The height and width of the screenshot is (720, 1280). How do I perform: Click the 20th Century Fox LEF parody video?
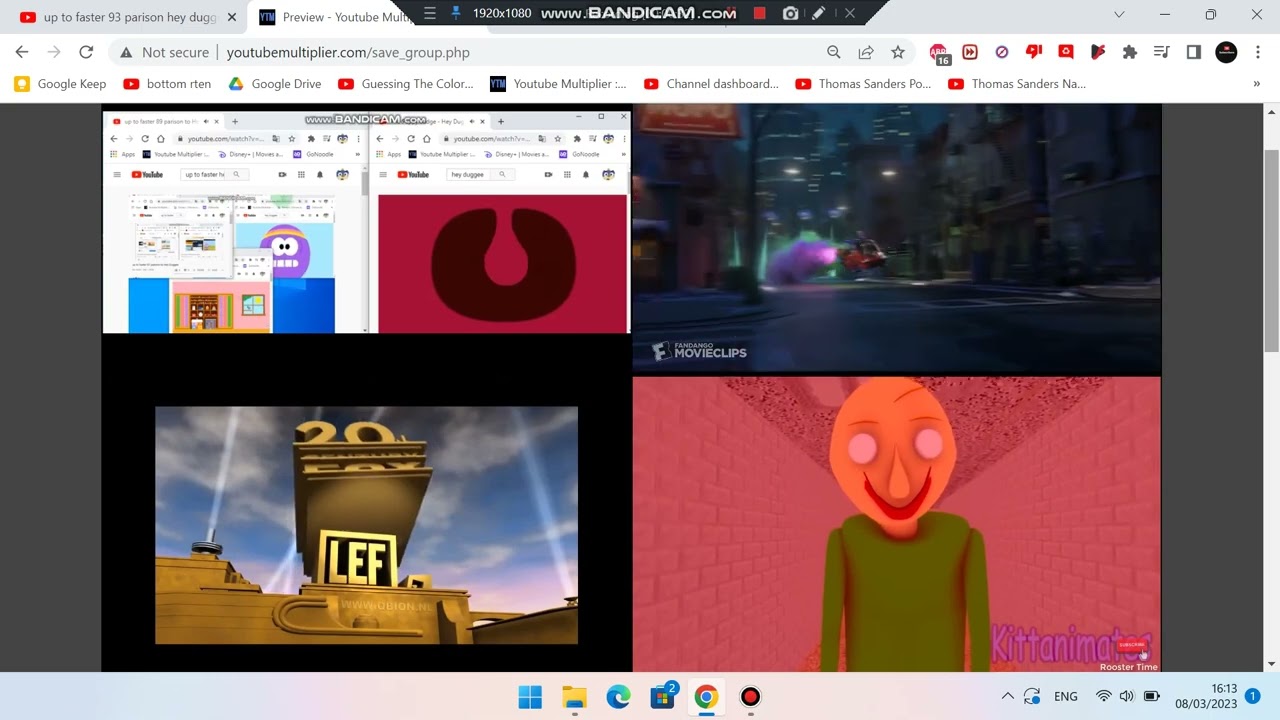(x=366, y=525)
